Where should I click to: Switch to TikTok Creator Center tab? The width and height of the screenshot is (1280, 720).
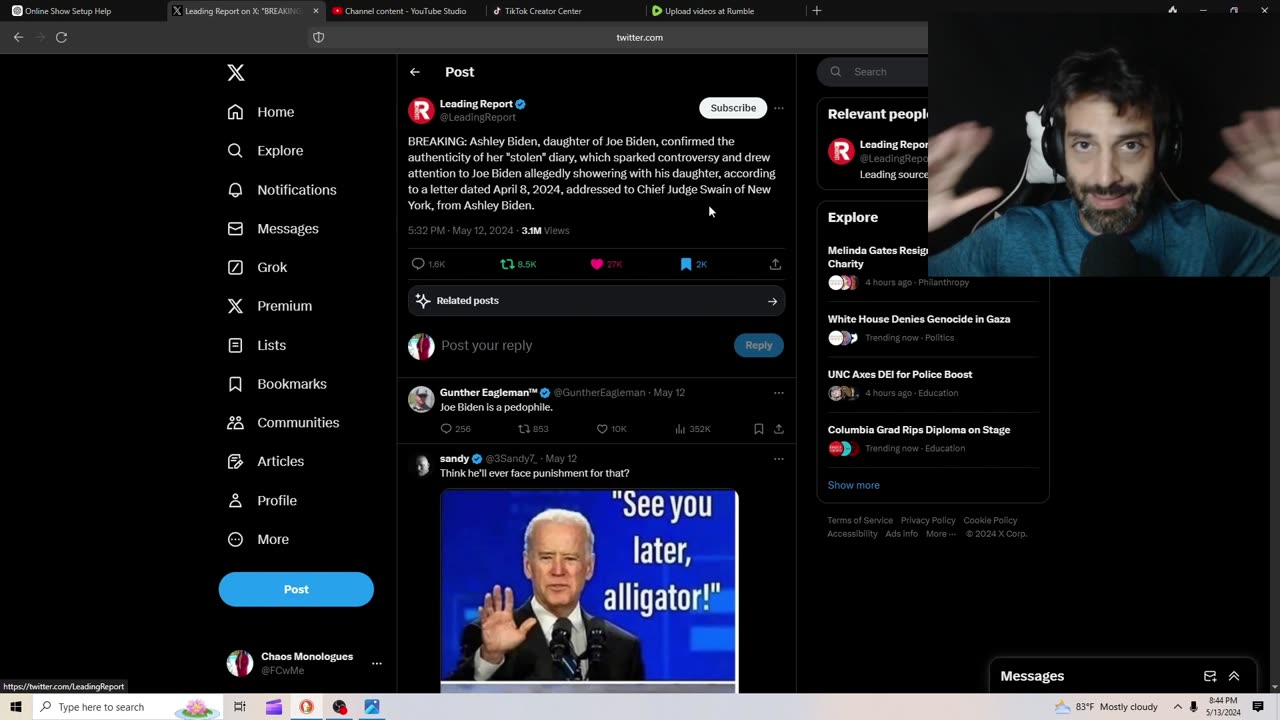[564, 11]
